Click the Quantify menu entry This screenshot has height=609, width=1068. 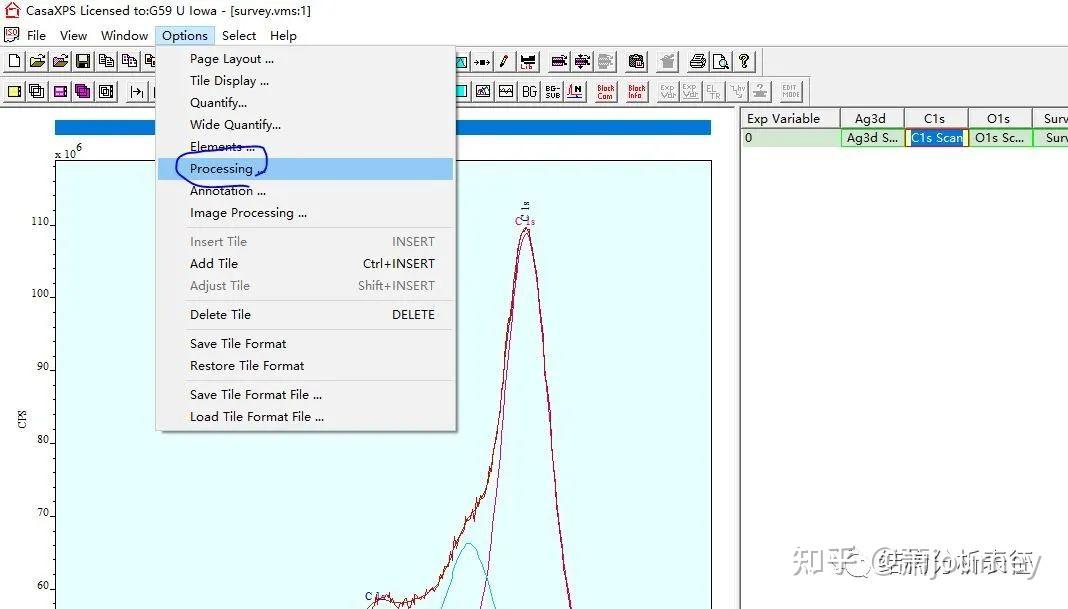(218, 102)
